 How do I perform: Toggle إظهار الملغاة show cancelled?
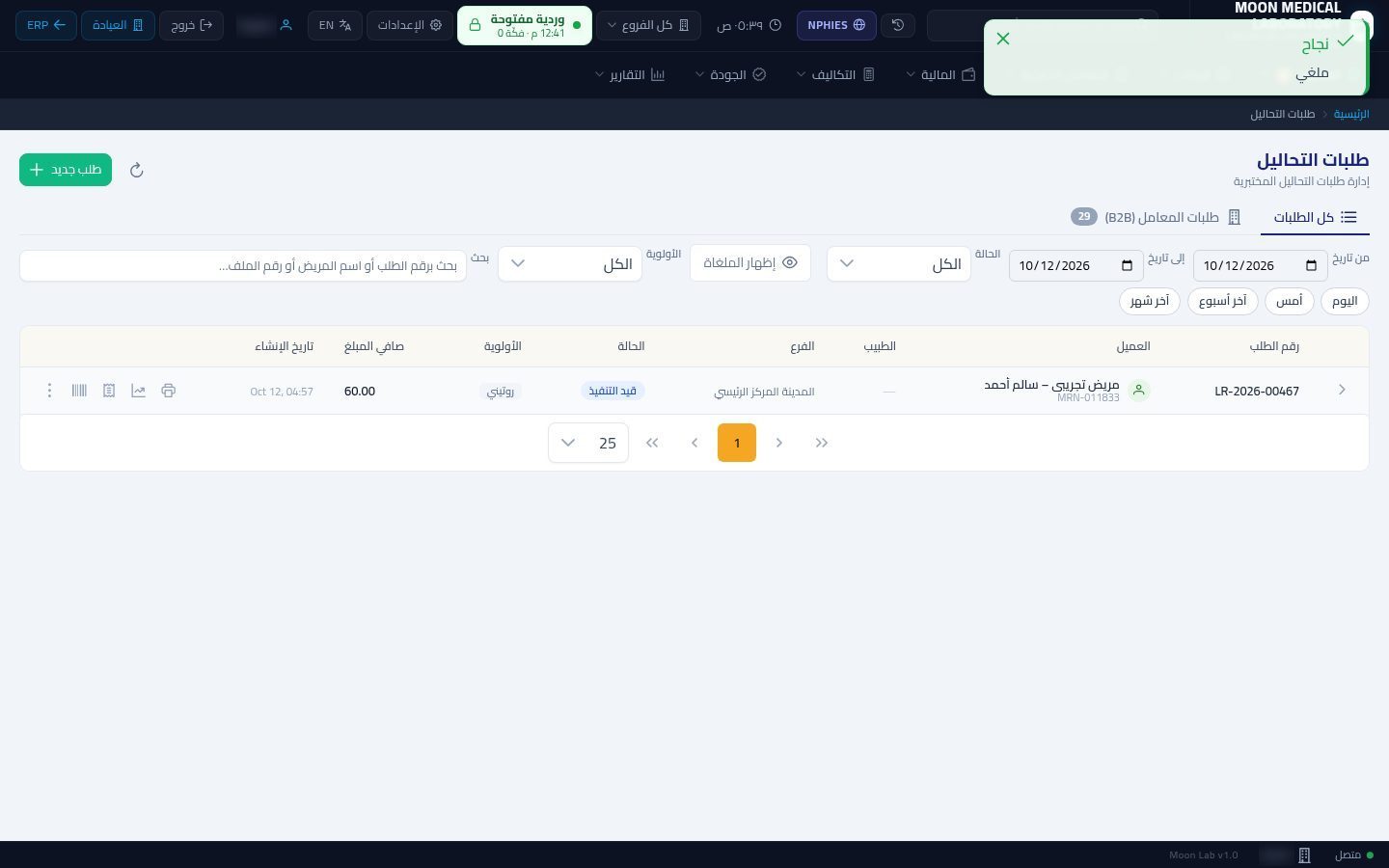[750, 263]
